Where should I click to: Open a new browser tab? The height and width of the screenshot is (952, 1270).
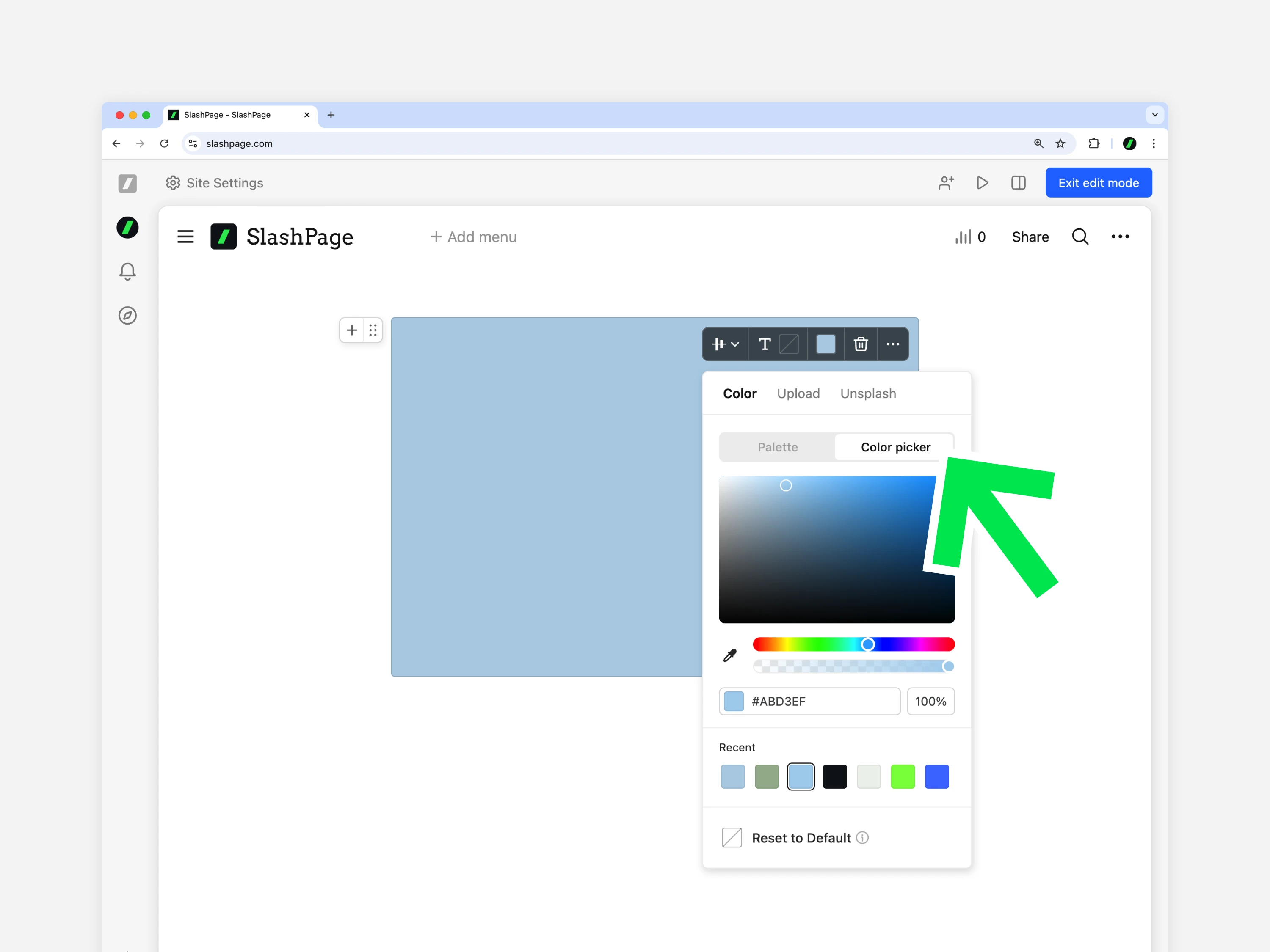331,115
